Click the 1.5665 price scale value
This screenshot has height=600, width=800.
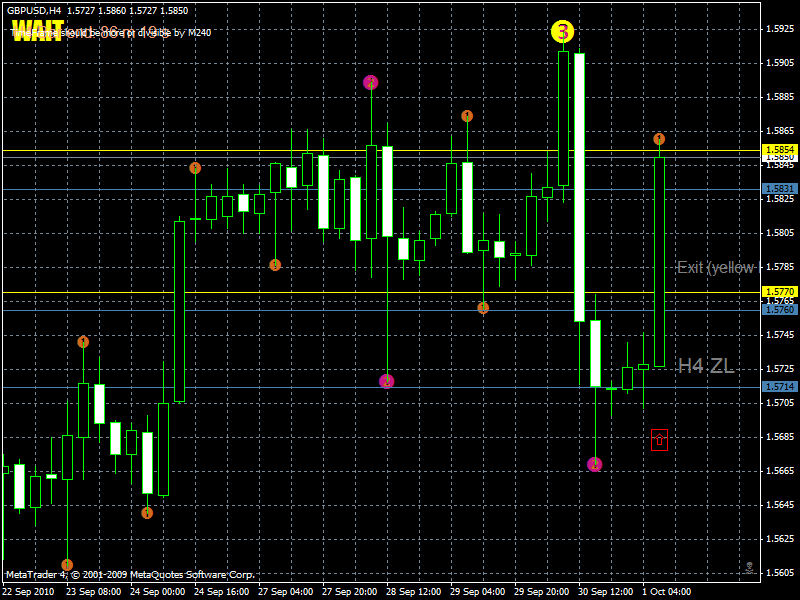pyautogui.click(x=780, y=470)
